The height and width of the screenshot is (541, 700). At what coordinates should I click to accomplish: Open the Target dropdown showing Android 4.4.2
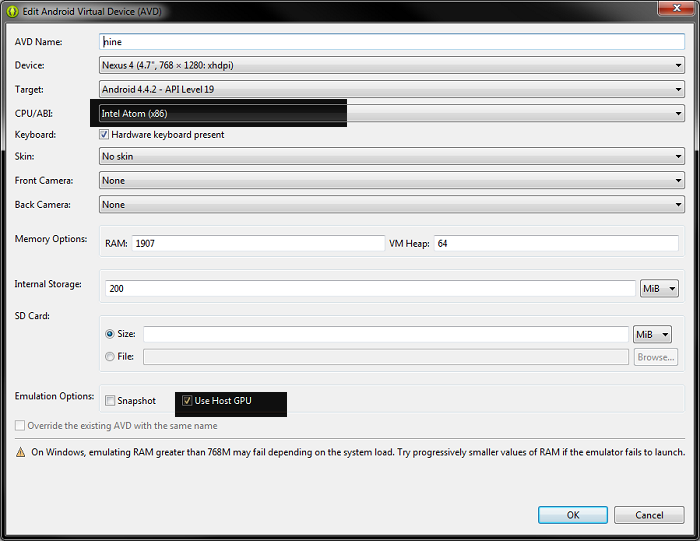(x=392, y=89)
